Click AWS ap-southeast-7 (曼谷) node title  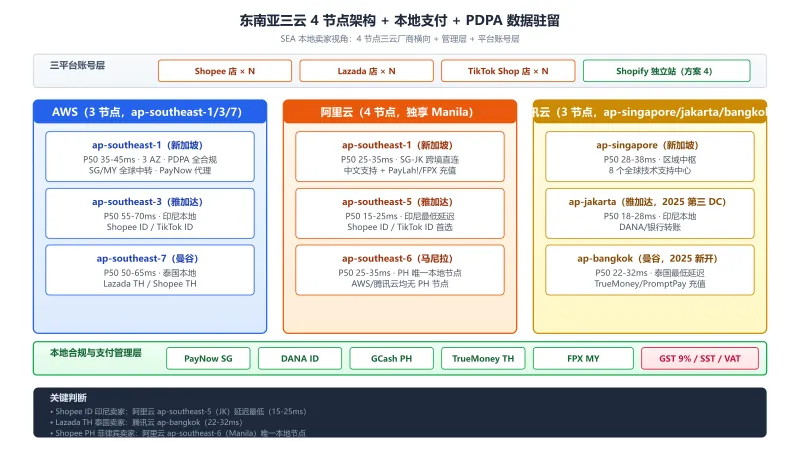tap(147, 259)
